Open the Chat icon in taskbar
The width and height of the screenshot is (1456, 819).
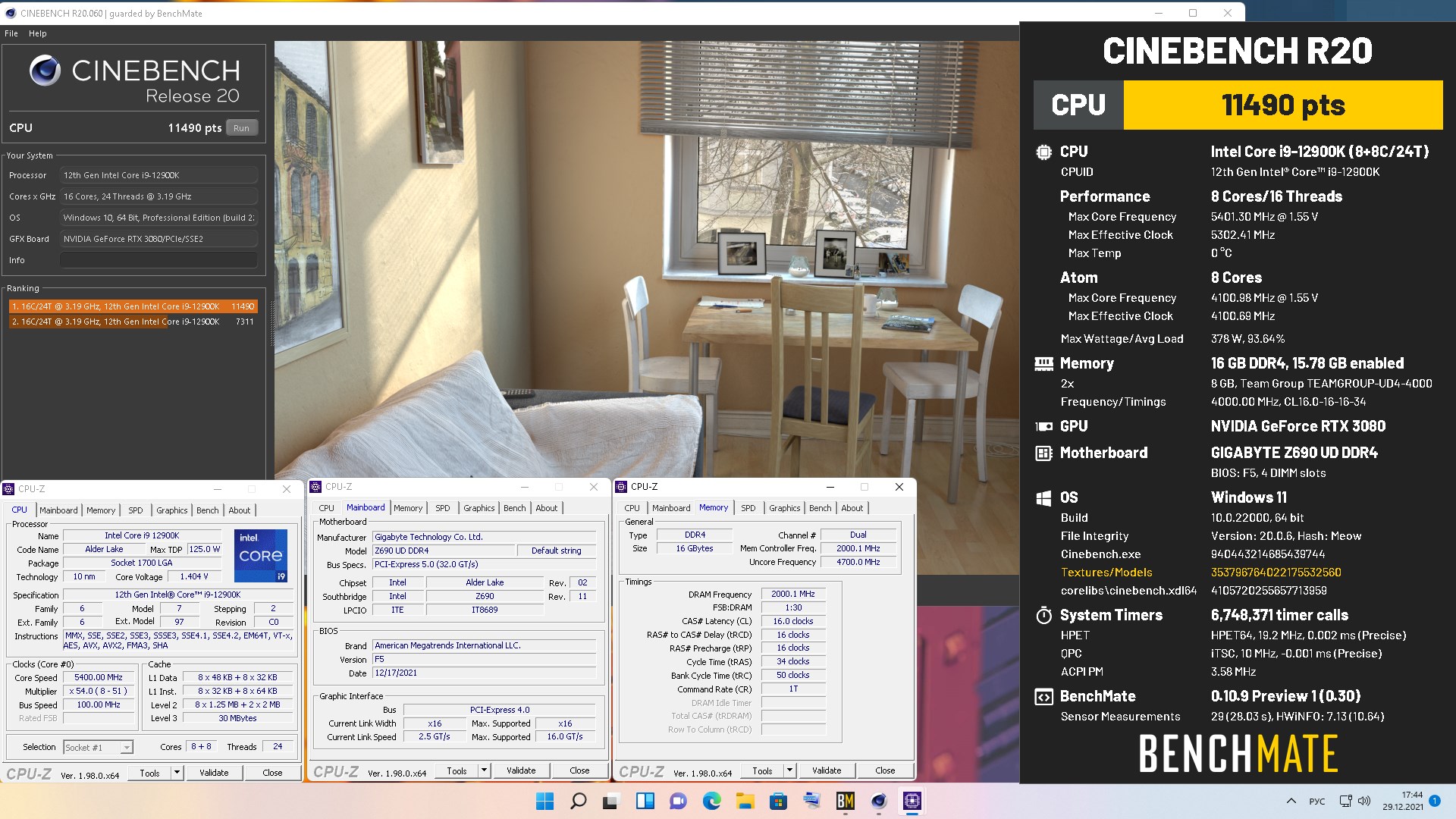click(x=678, y=801)
